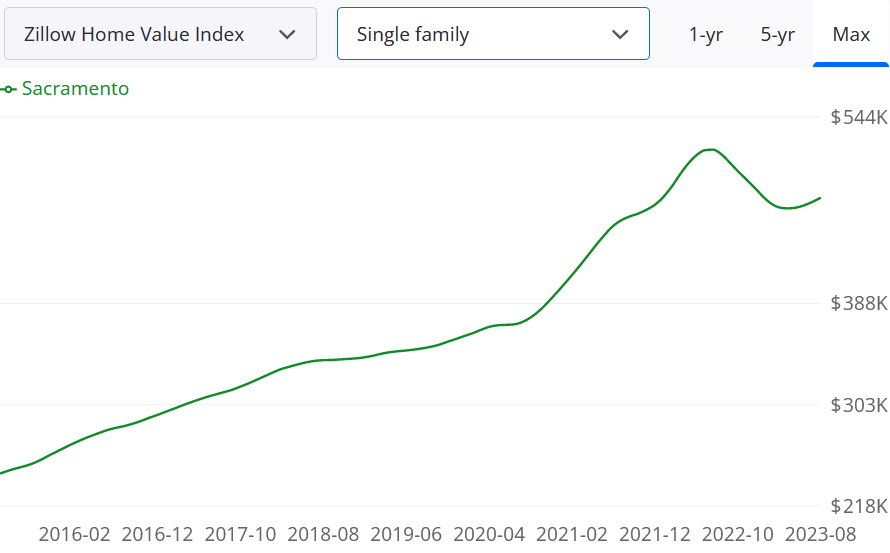Expand the Single family home type dropdown

tap(492, 34)
